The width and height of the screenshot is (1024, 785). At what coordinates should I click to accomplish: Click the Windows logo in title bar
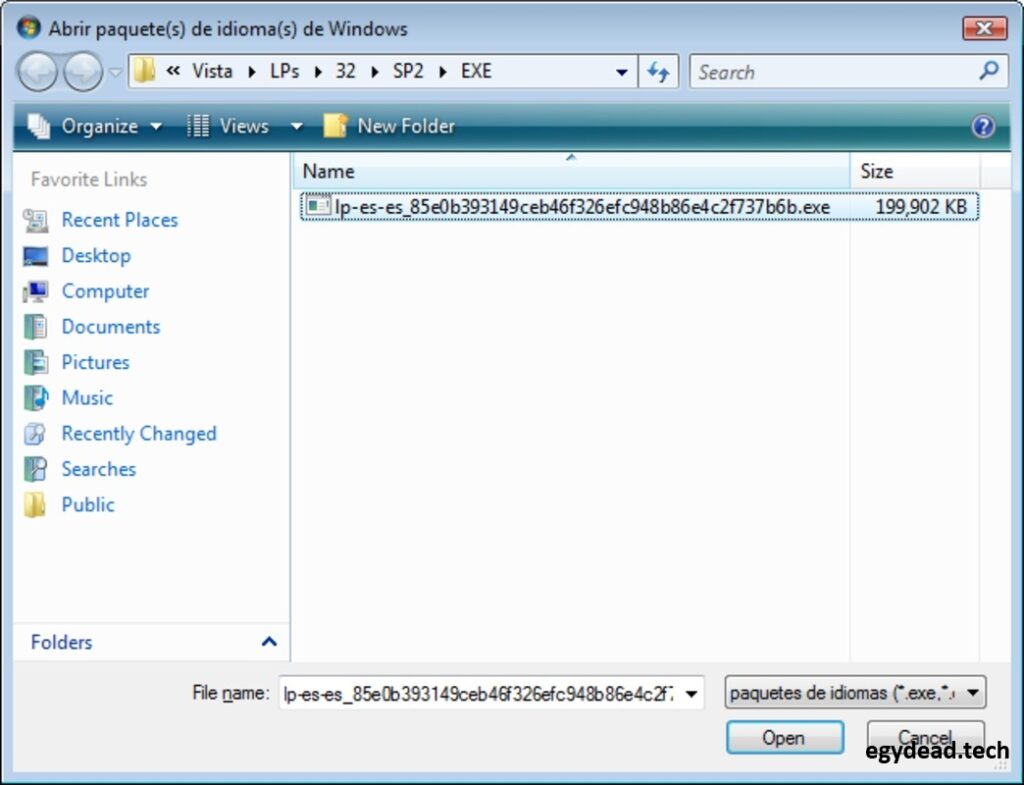click(x=29, y=28)
